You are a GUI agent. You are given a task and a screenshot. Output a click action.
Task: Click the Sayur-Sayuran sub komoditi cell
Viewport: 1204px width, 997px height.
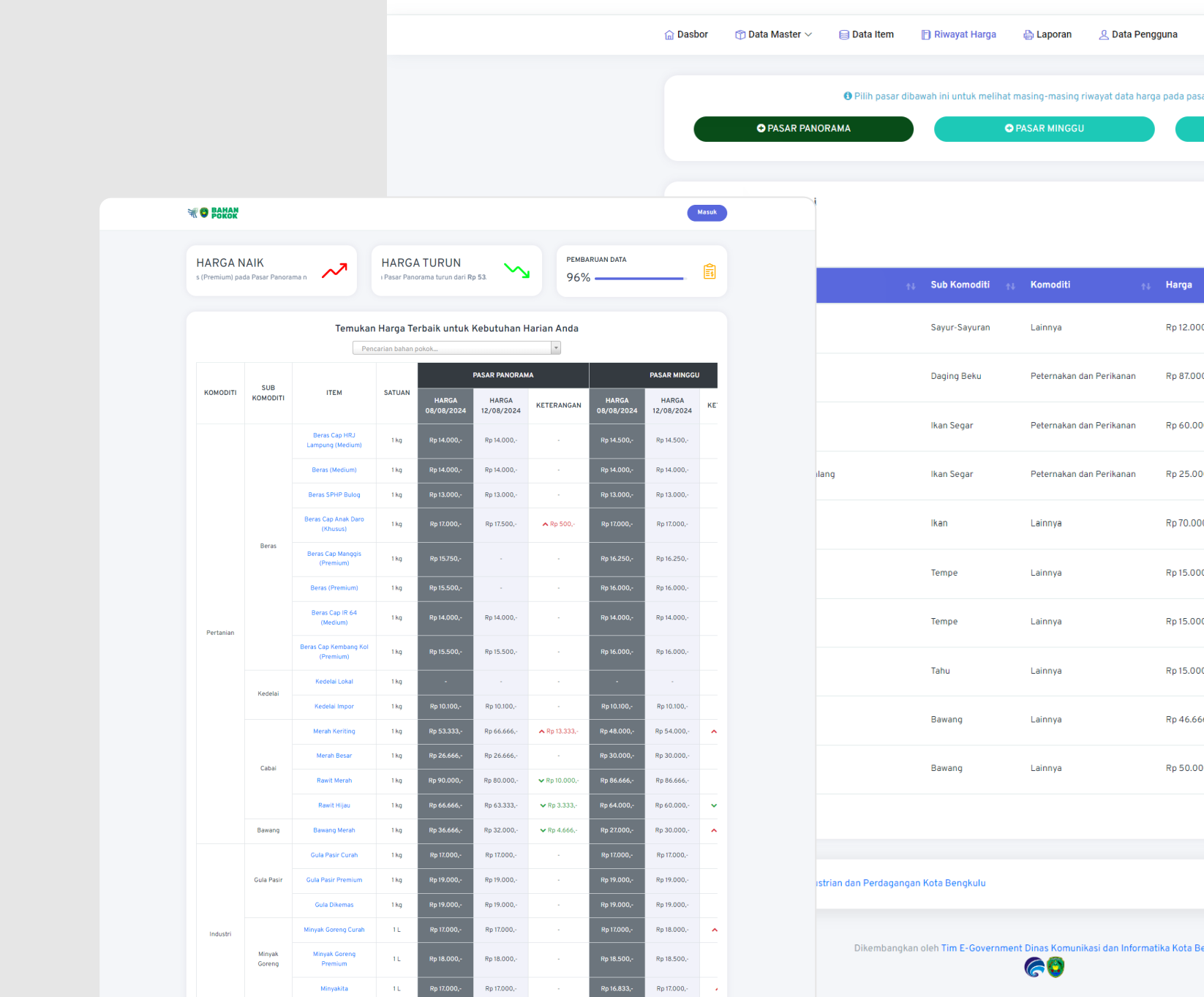pyautogui.click(x=960, y=328)
